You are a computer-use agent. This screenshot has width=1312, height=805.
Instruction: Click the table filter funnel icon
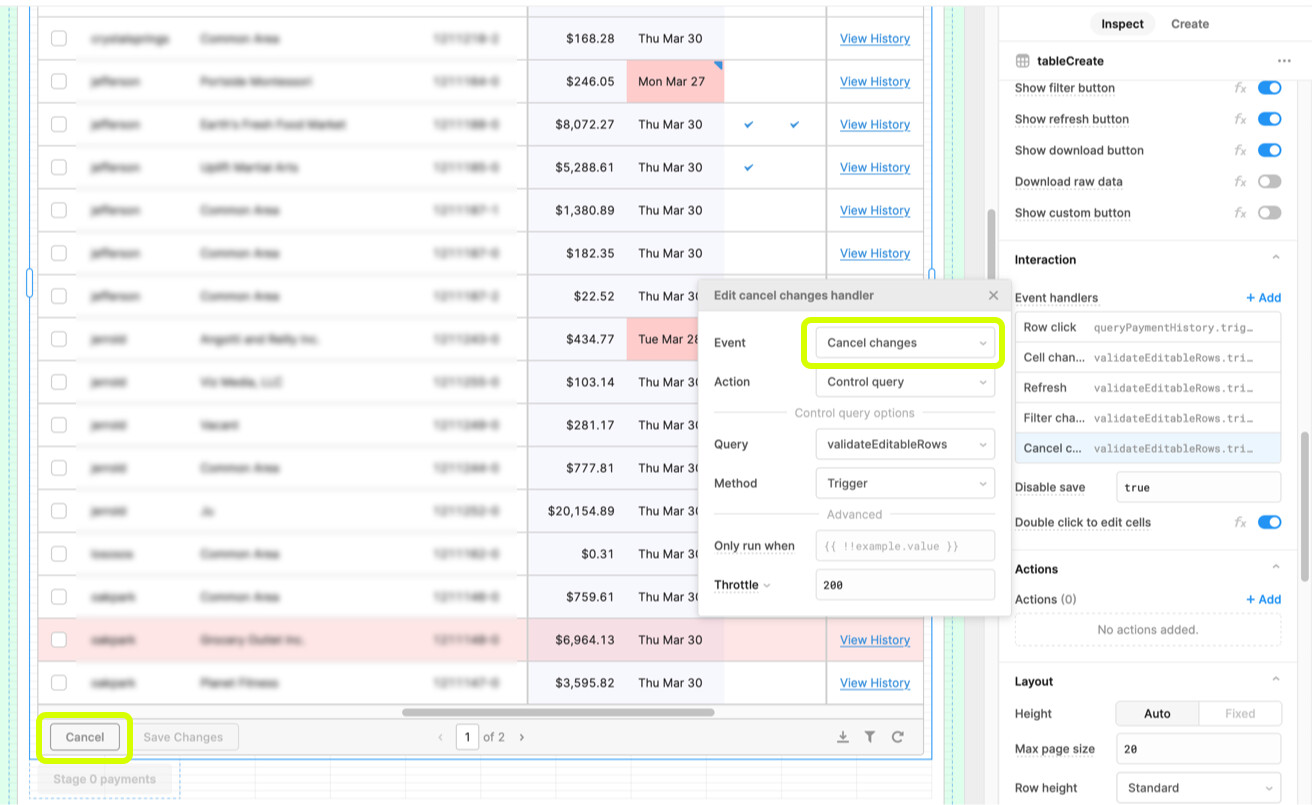[x=870, y=737]
